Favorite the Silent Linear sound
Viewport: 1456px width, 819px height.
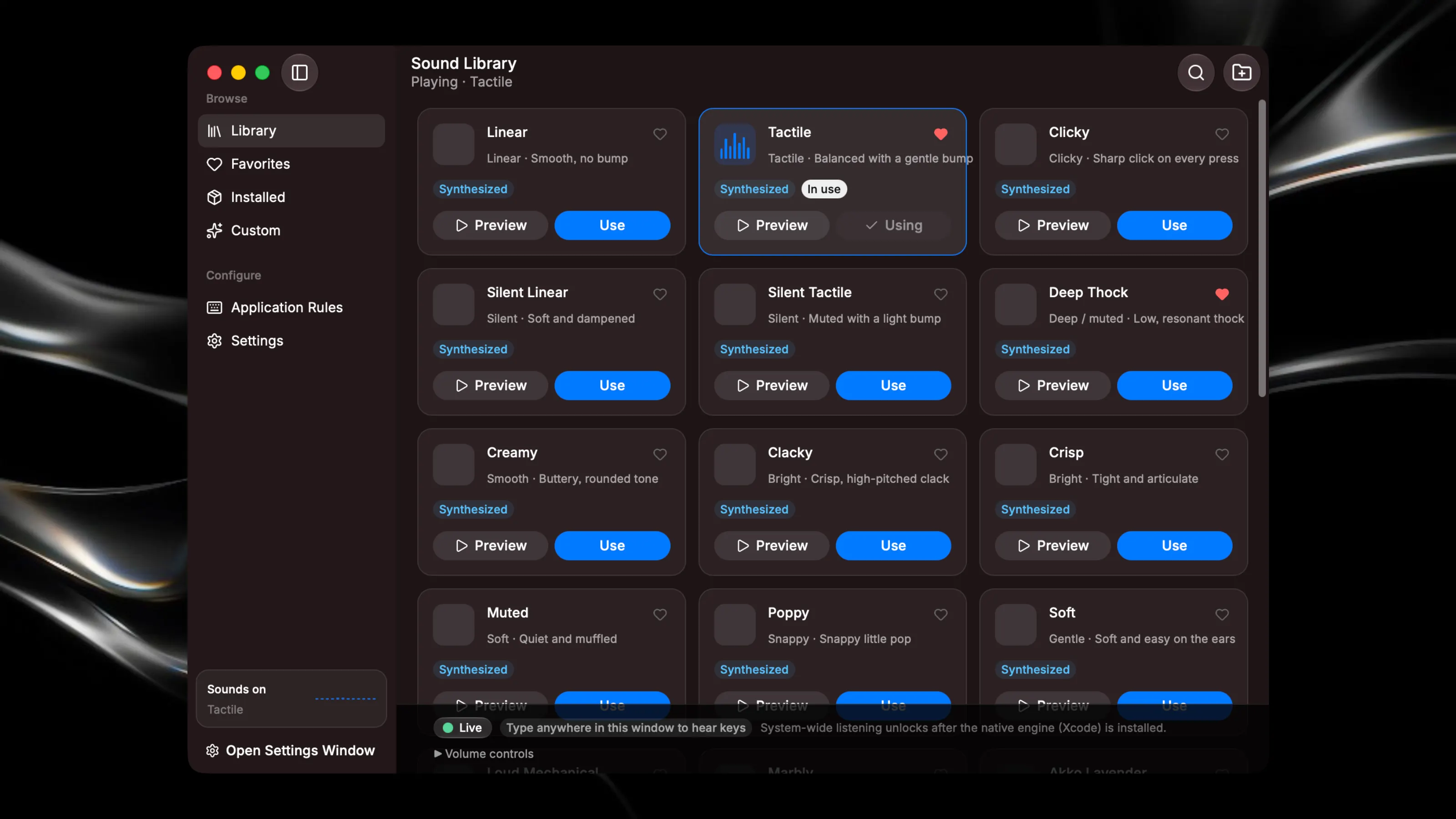[x=660, y=294]
